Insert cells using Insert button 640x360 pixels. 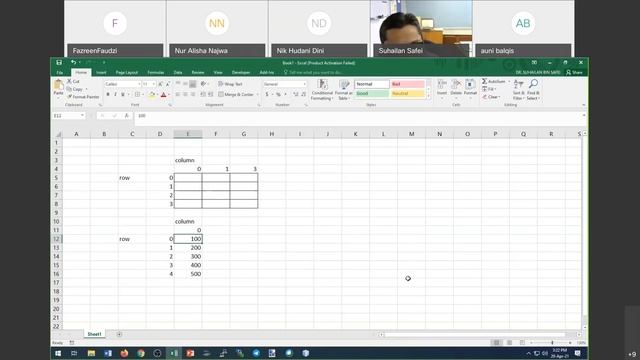[442, 88]
